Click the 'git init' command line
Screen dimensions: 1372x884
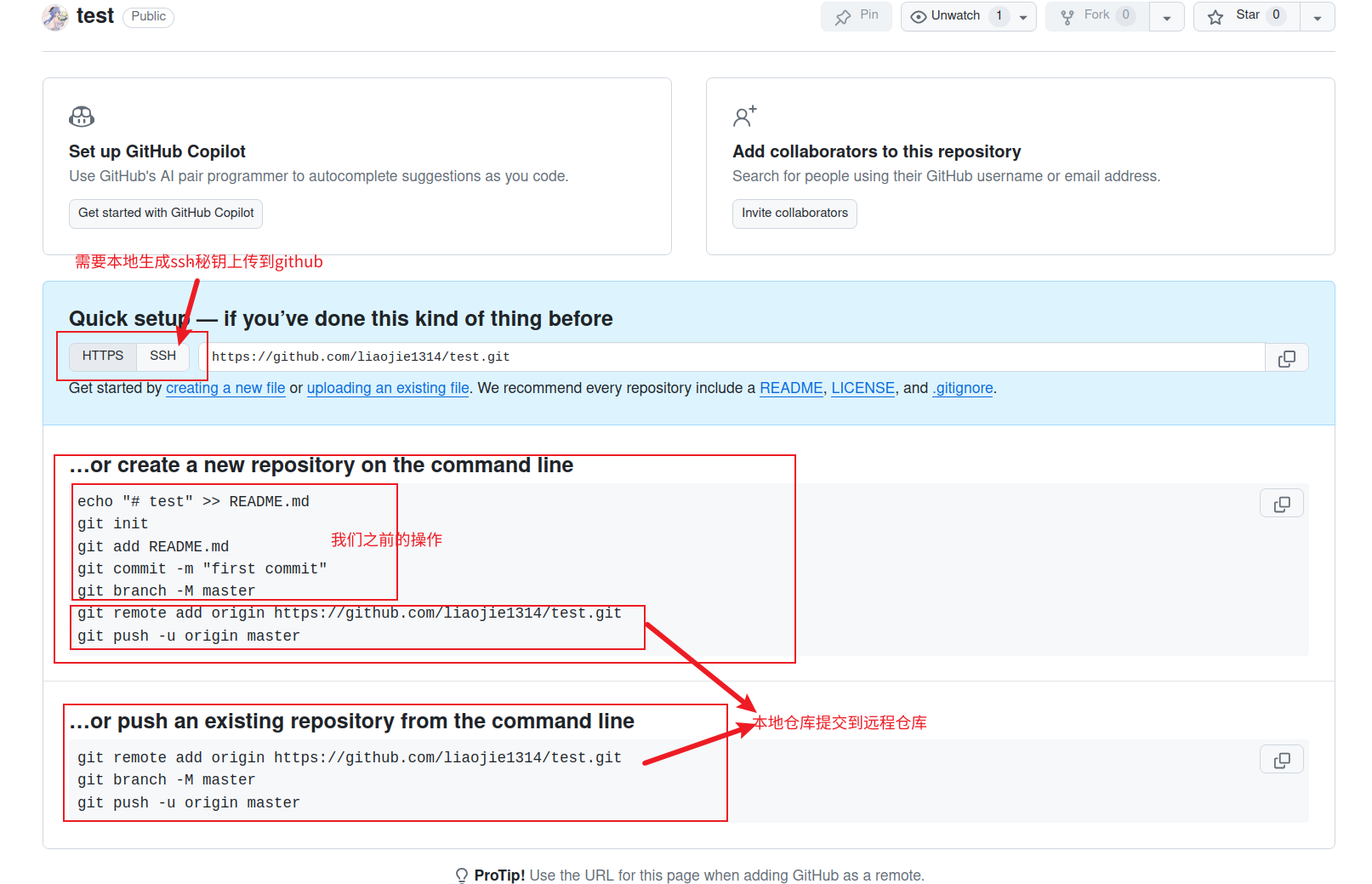click(x=113, y=524)
